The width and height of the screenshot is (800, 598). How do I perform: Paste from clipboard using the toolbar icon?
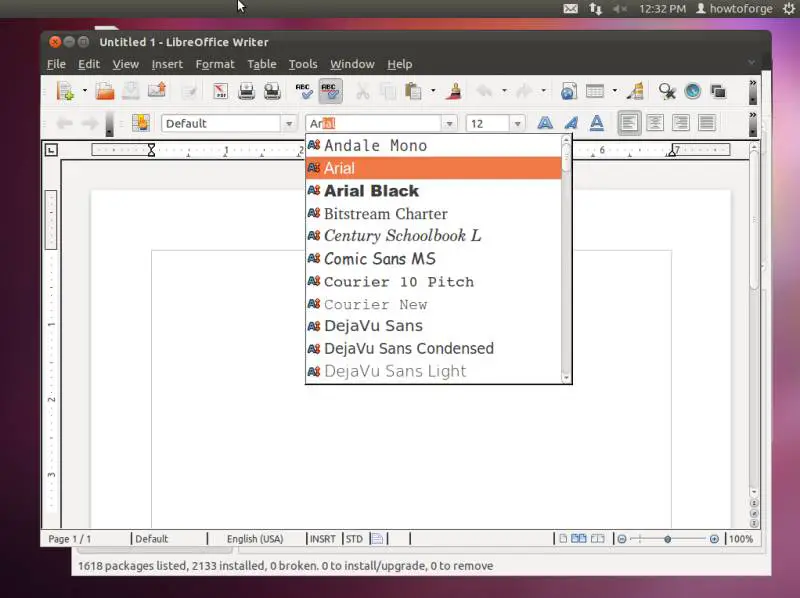(413, 91)
